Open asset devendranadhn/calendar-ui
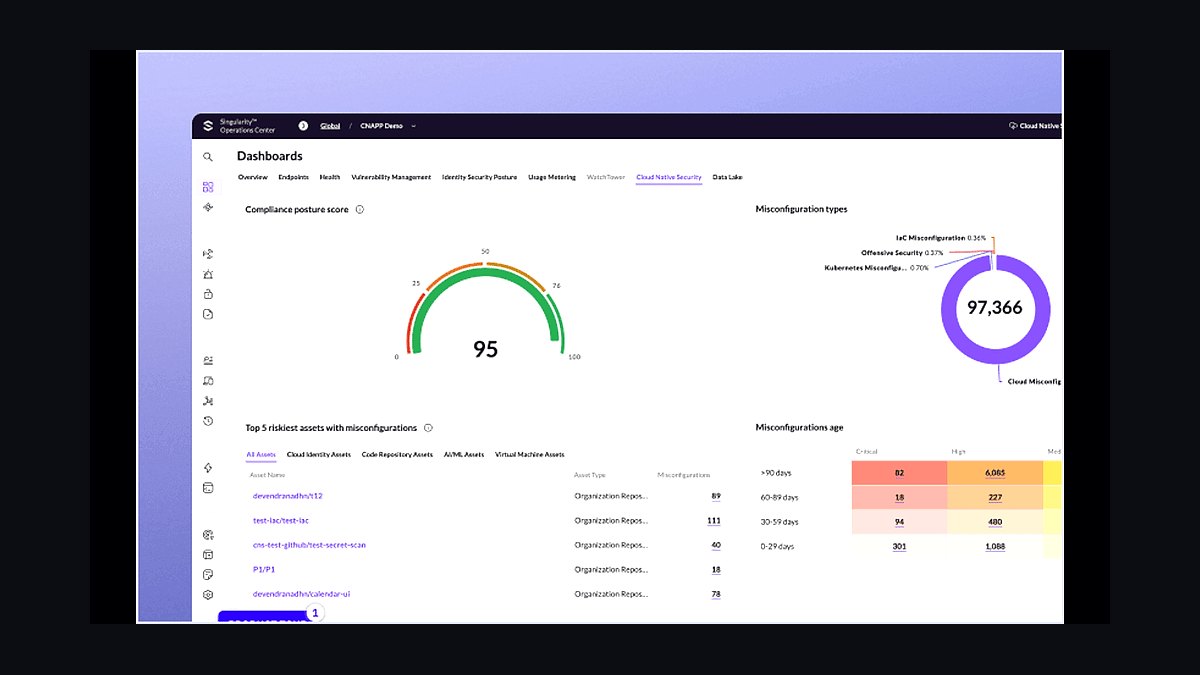Image resolution: width=1200 pixels, height=675 pixels. 302,594
